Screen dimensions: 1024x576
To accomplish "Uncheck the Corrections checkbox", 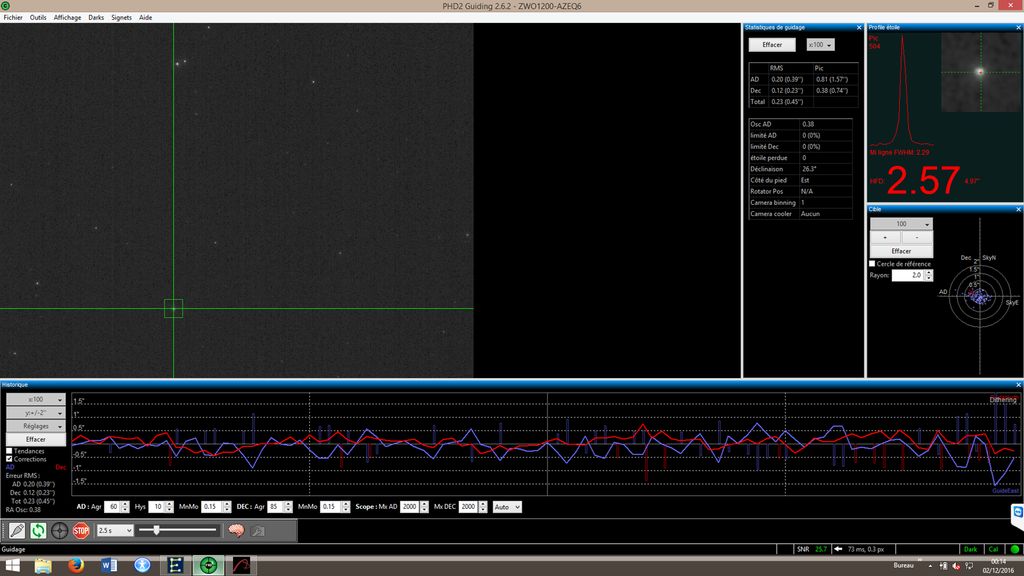I will tap(9, 459).
